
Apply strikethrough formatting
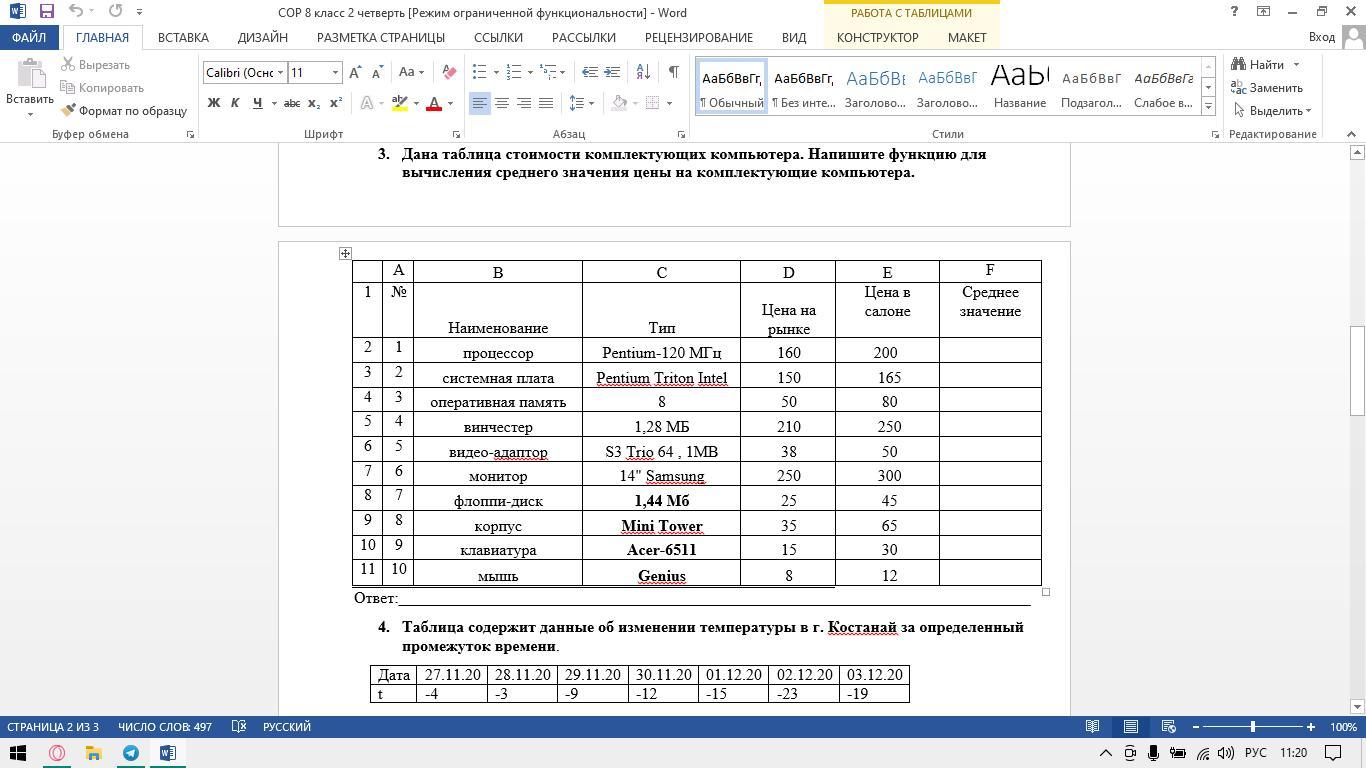coord(291,103)
